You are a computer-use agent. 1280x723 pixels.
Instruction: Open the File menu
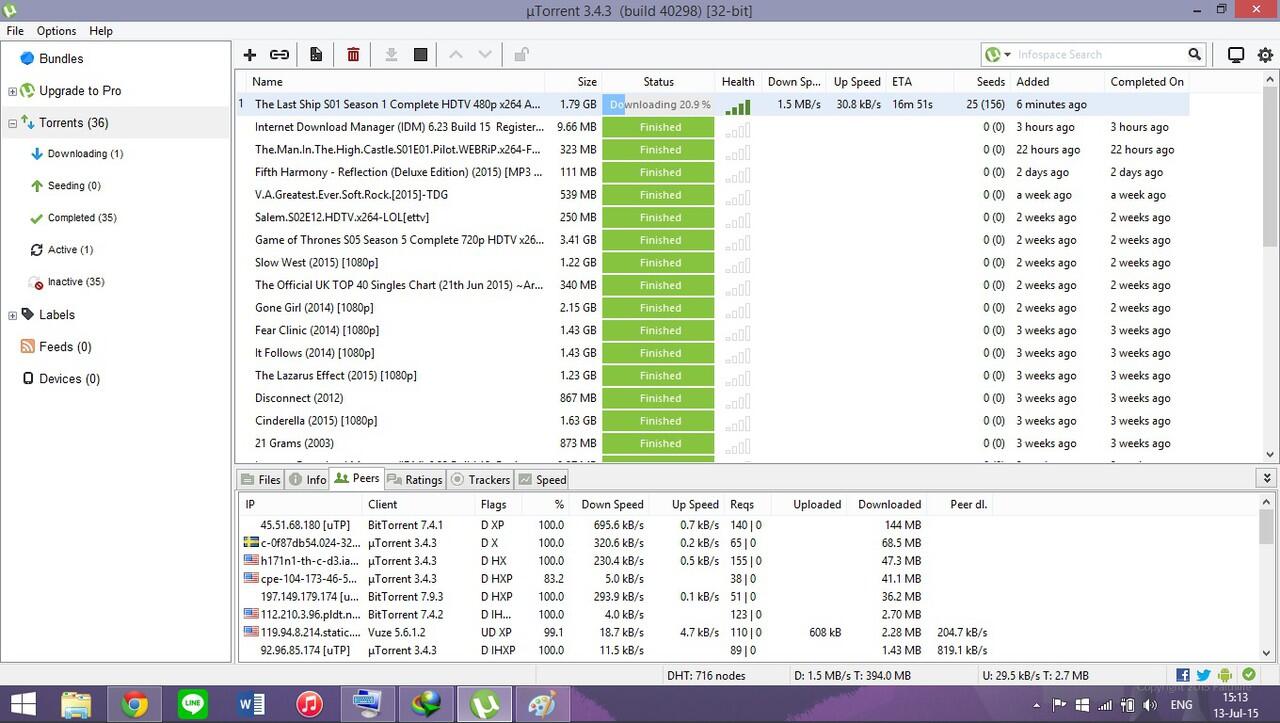pos(15,31)
